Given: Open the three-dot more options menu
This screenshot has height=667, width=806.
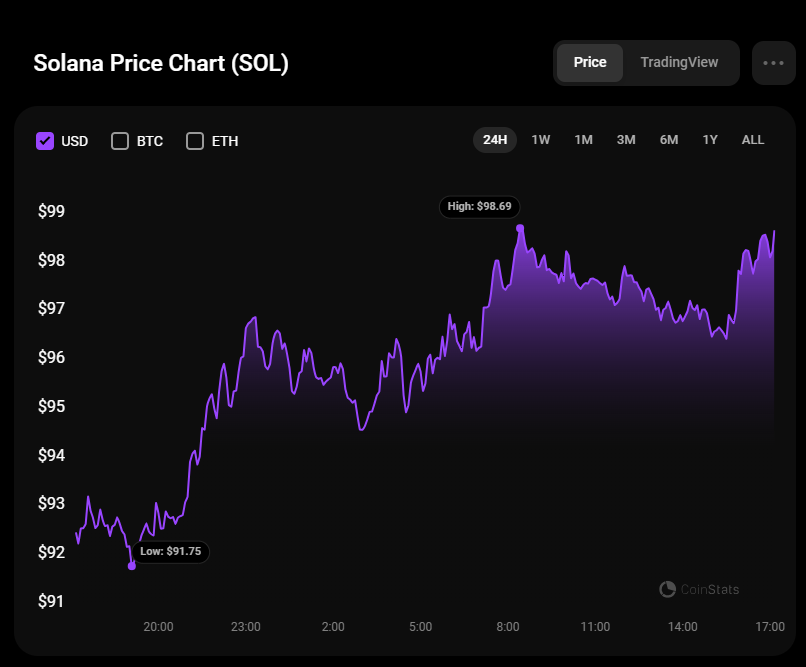Looking at the screenshot, I should [773, 63].
